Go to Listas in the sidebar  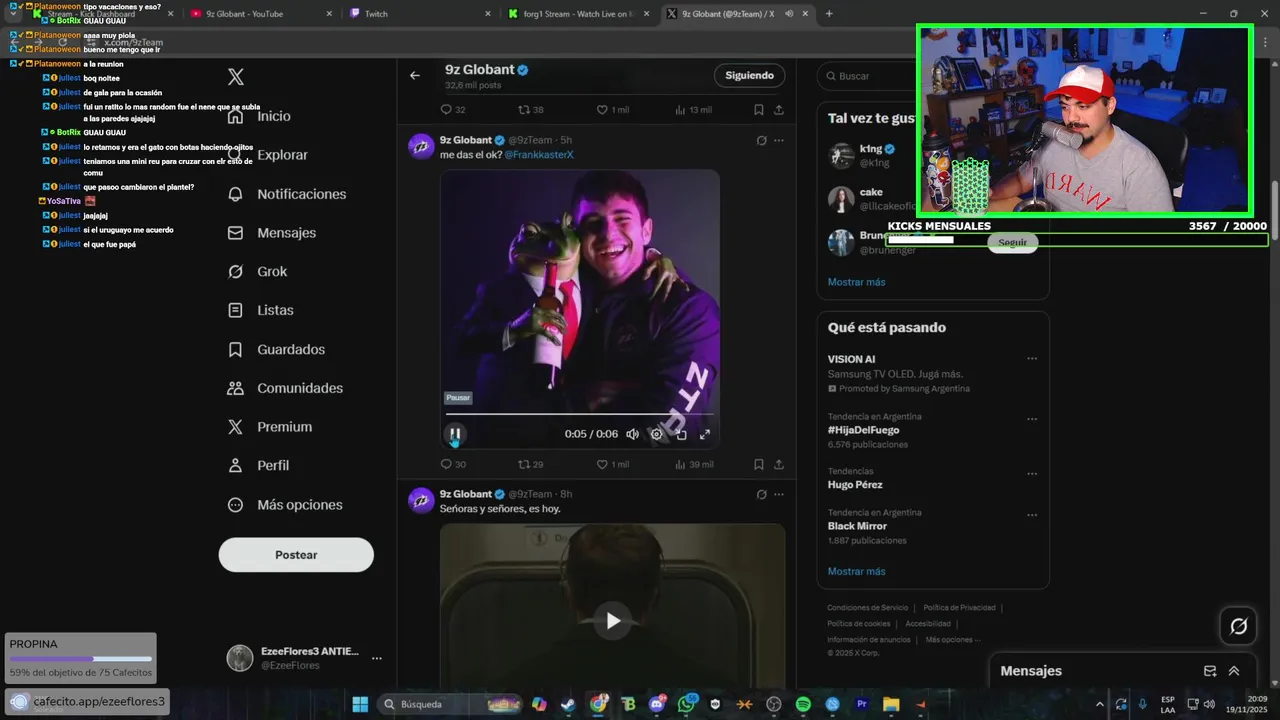point(261,311)
